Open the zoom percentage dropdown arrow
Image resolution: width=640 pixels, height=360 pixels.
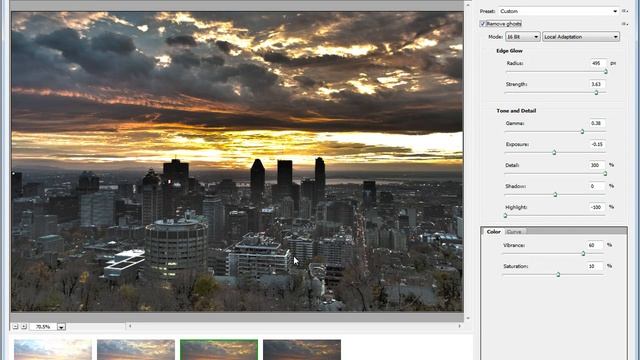(x=61, y=327)
